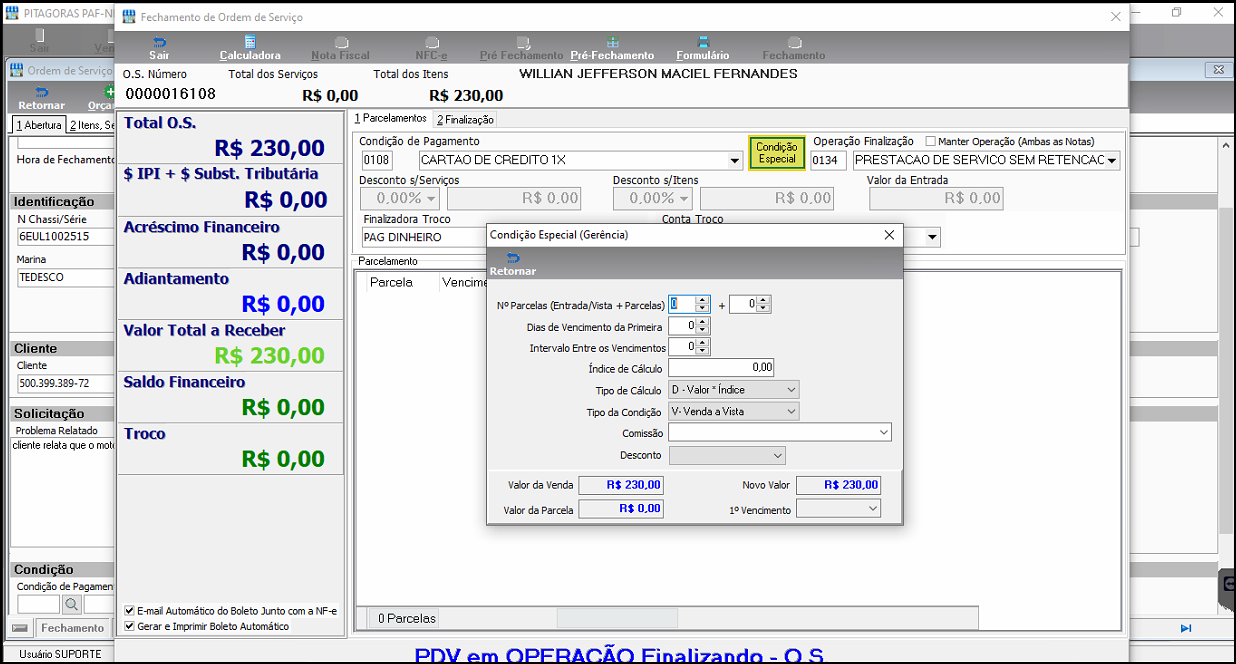The width and height of the screenshot is (1236, 664).
Task: Click the Finalizadora Troco field PAG DINHEIRO
Action: [424, 237]
